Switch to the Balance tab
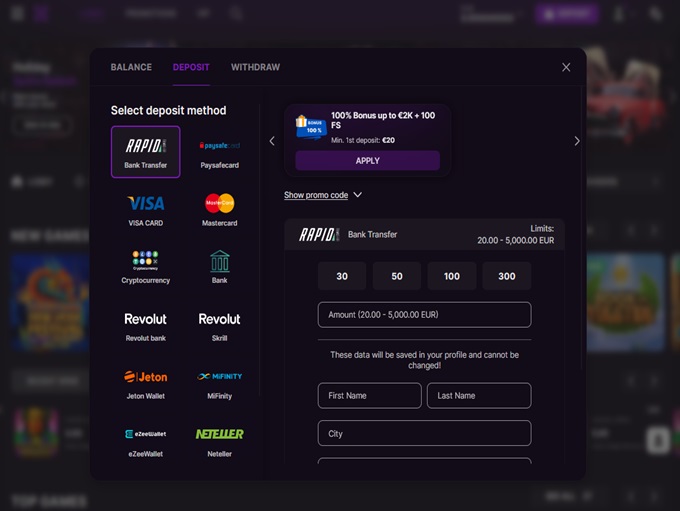Viewport: 680px width, 511px height. click(131, 67)
